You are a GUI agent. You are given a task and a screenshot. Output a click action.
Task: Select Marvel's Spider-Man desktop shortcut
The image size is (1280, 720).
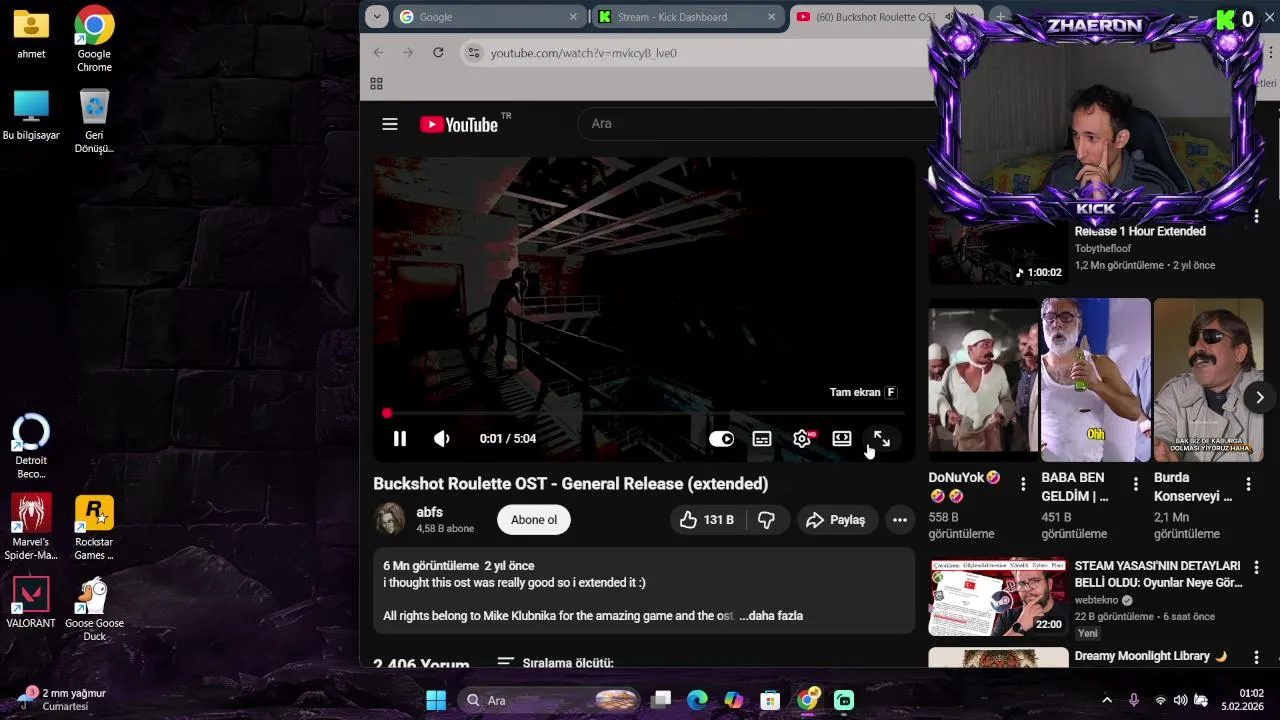[31, 527]
